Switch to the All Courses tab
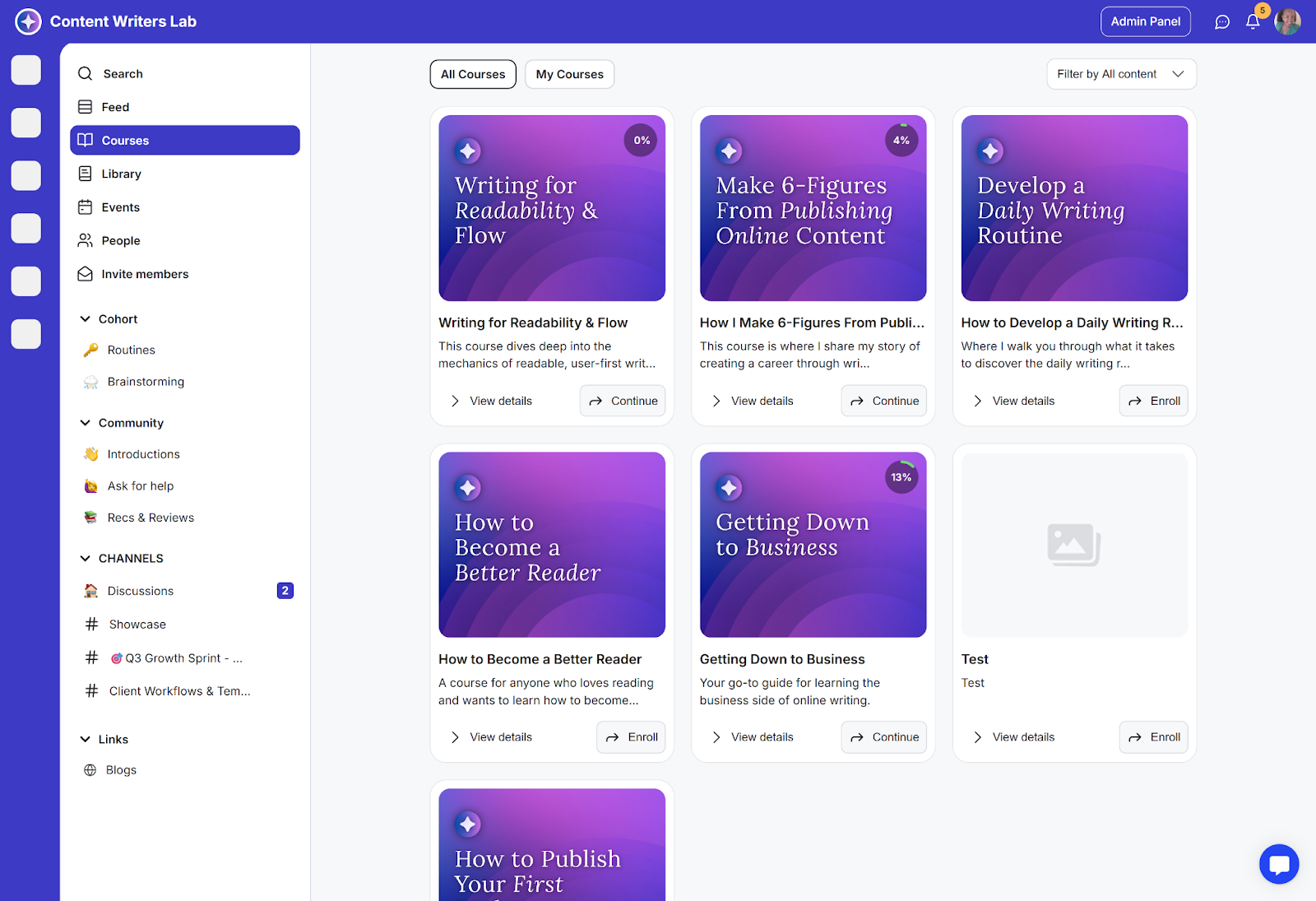This screenshot has width=1316, height=901. (x=473, y=74)
